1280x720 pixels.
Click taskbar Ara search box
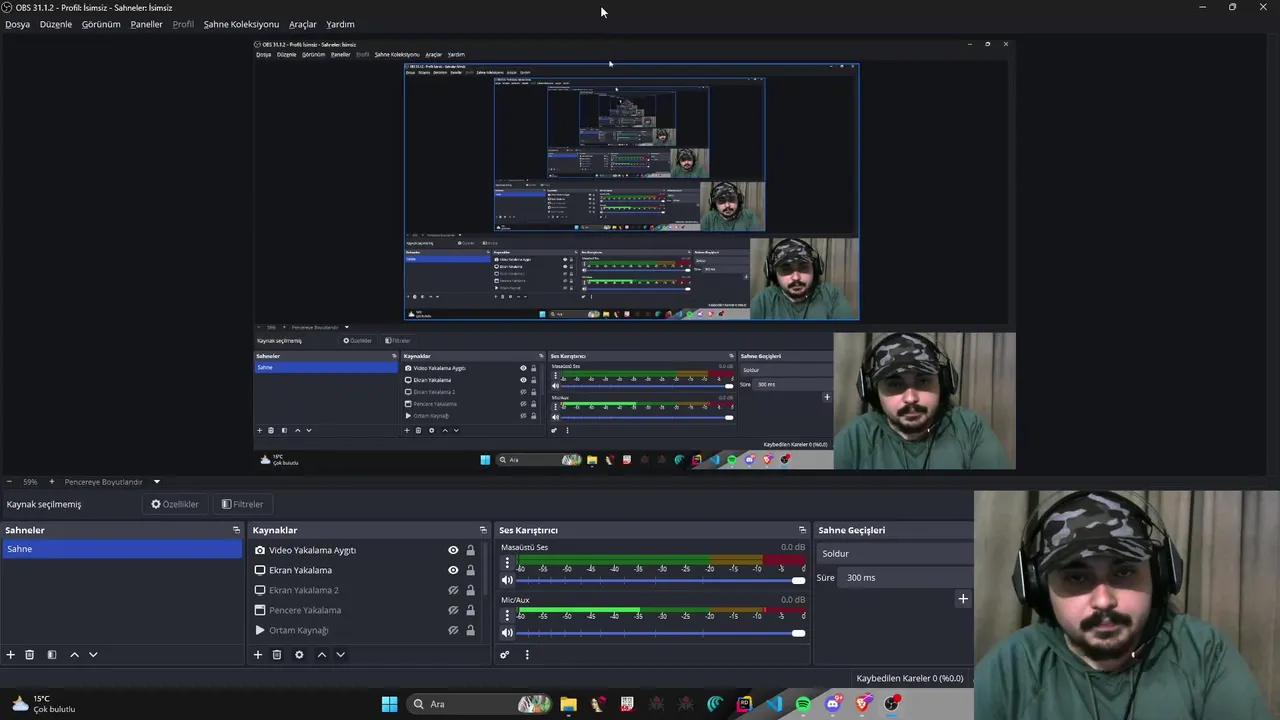click(x=481, y=704)
